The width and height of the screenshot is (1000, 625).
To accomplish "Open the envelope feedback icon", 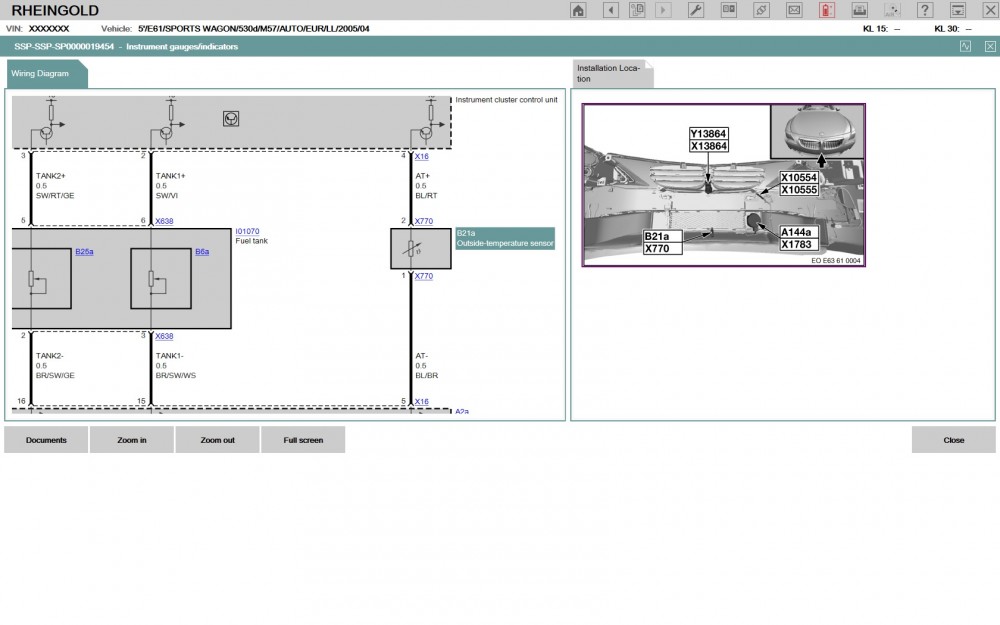I will coord(794,10).
